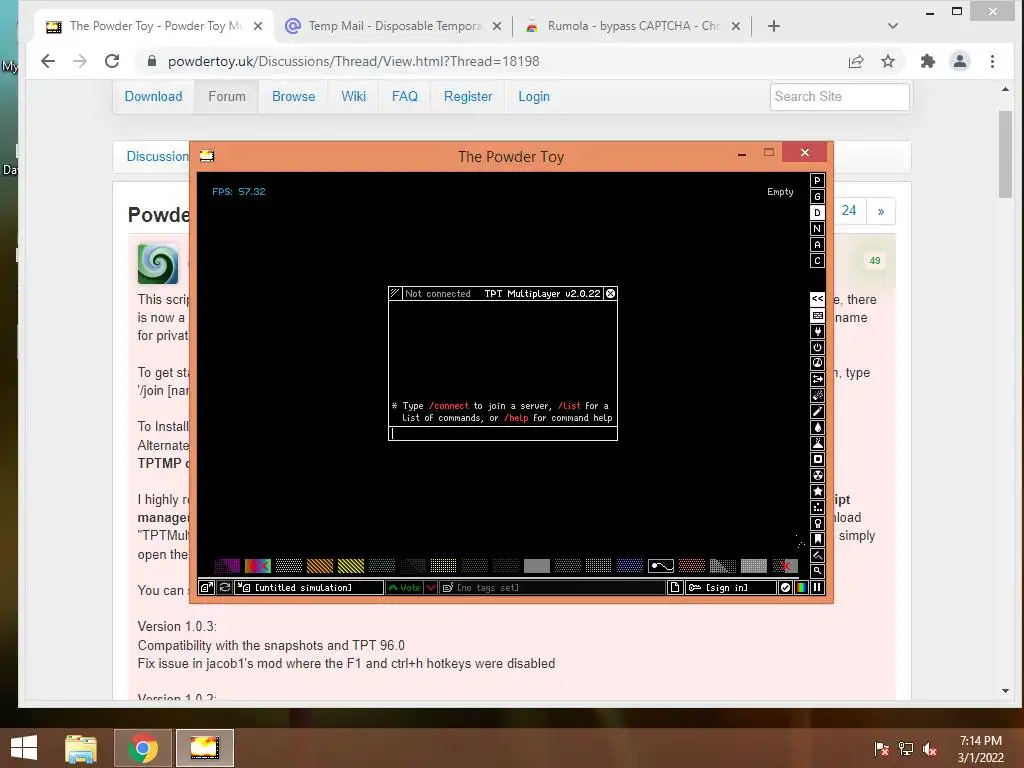
Task: Click the muted volume tray icon
Action: (x=930, y=749)
